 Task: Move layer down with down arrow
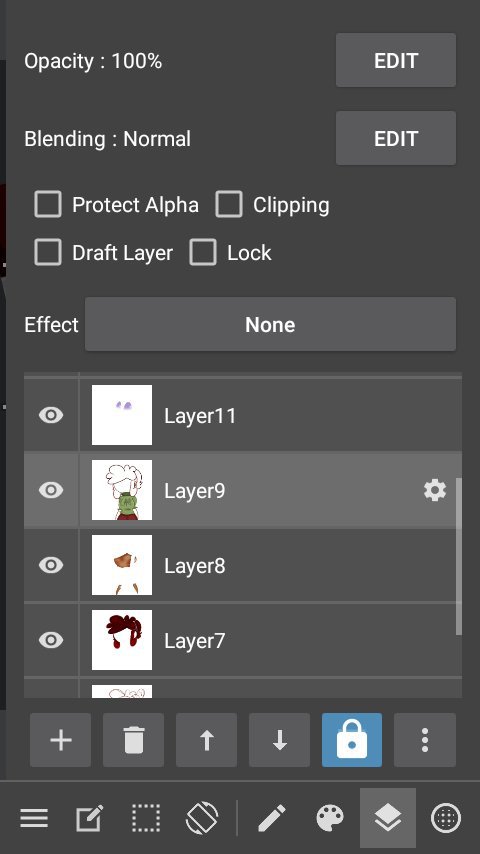pyautogui.click(x=280, y=740)
